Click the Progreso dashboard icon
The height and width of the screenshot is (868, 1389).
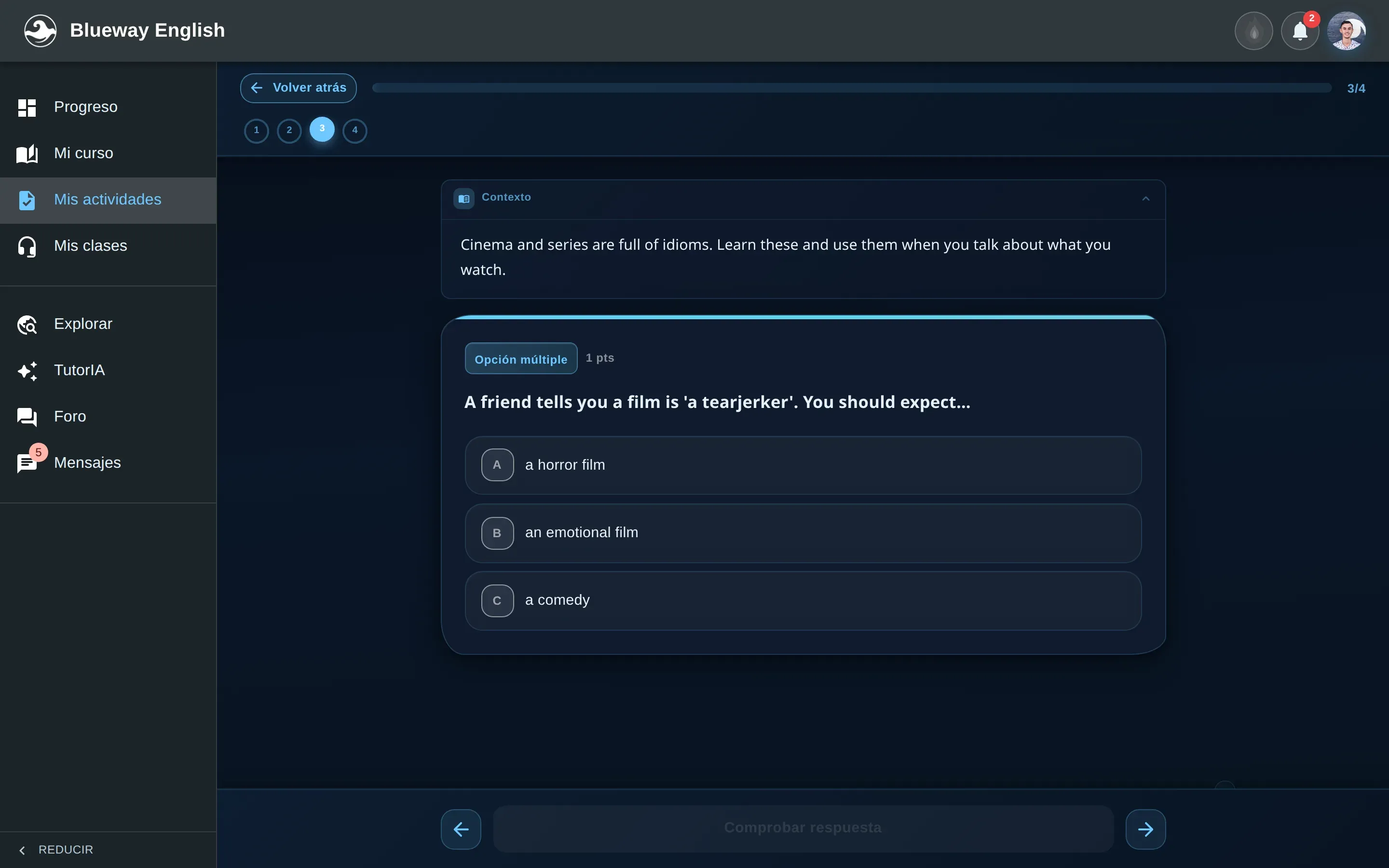[x=27, y=108]
